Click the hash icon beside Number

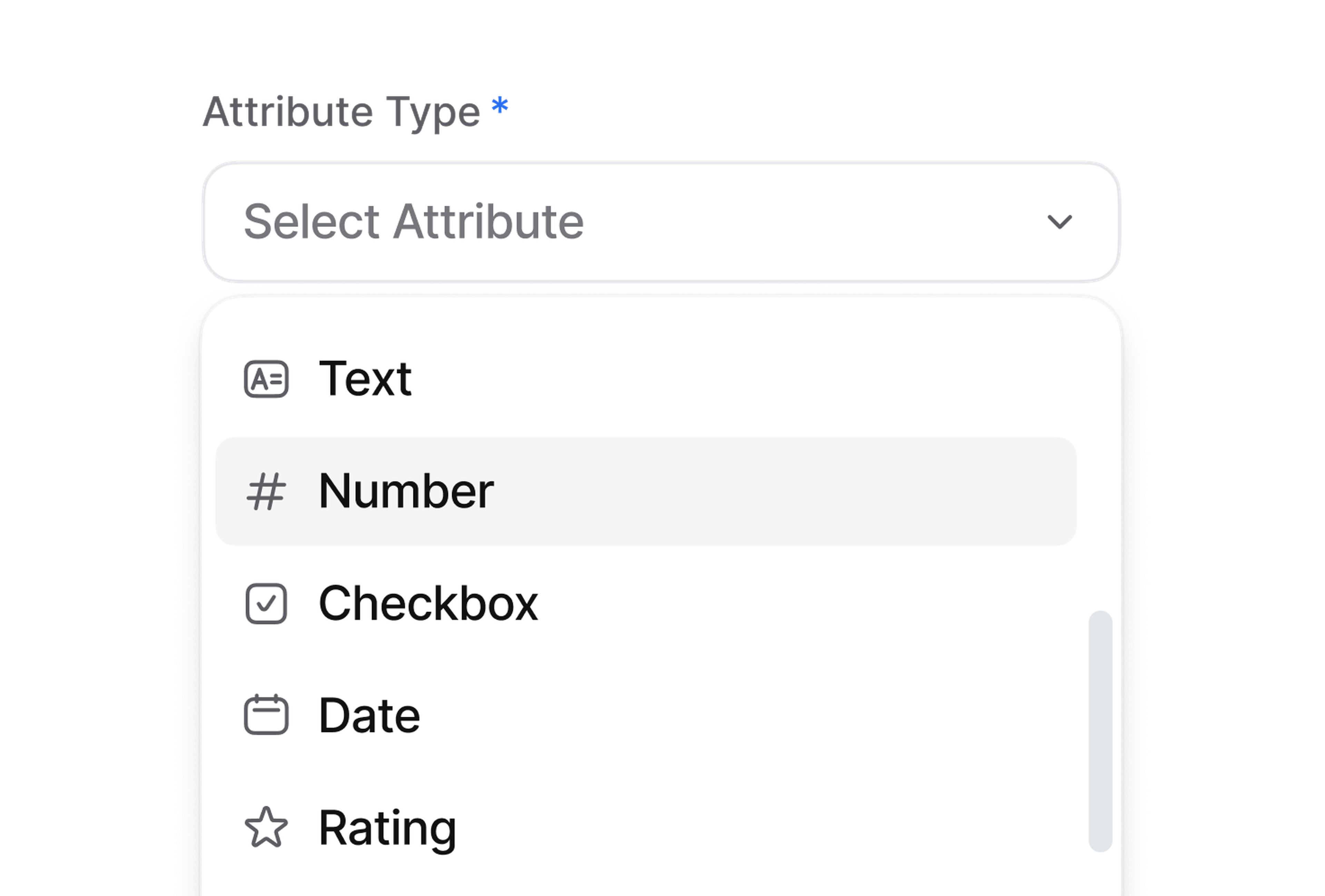tap(266, 491)
